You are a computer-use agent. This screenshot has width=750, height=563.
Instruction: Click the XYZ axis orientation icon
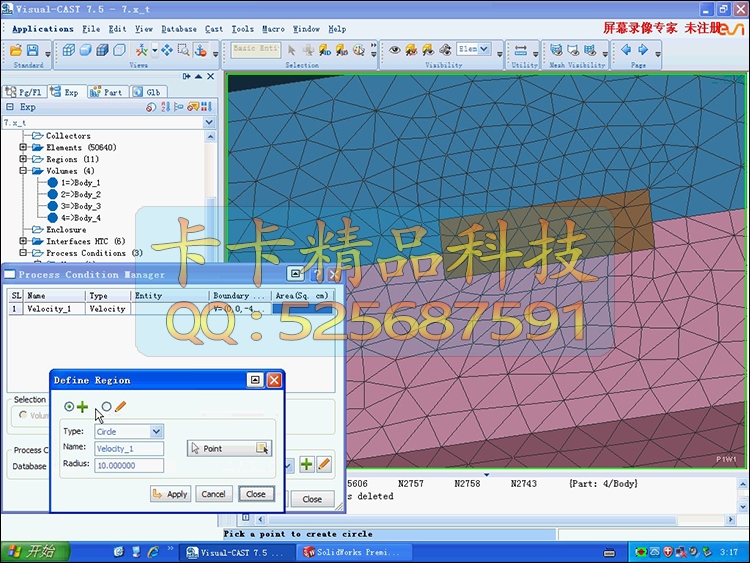point(142,50)
